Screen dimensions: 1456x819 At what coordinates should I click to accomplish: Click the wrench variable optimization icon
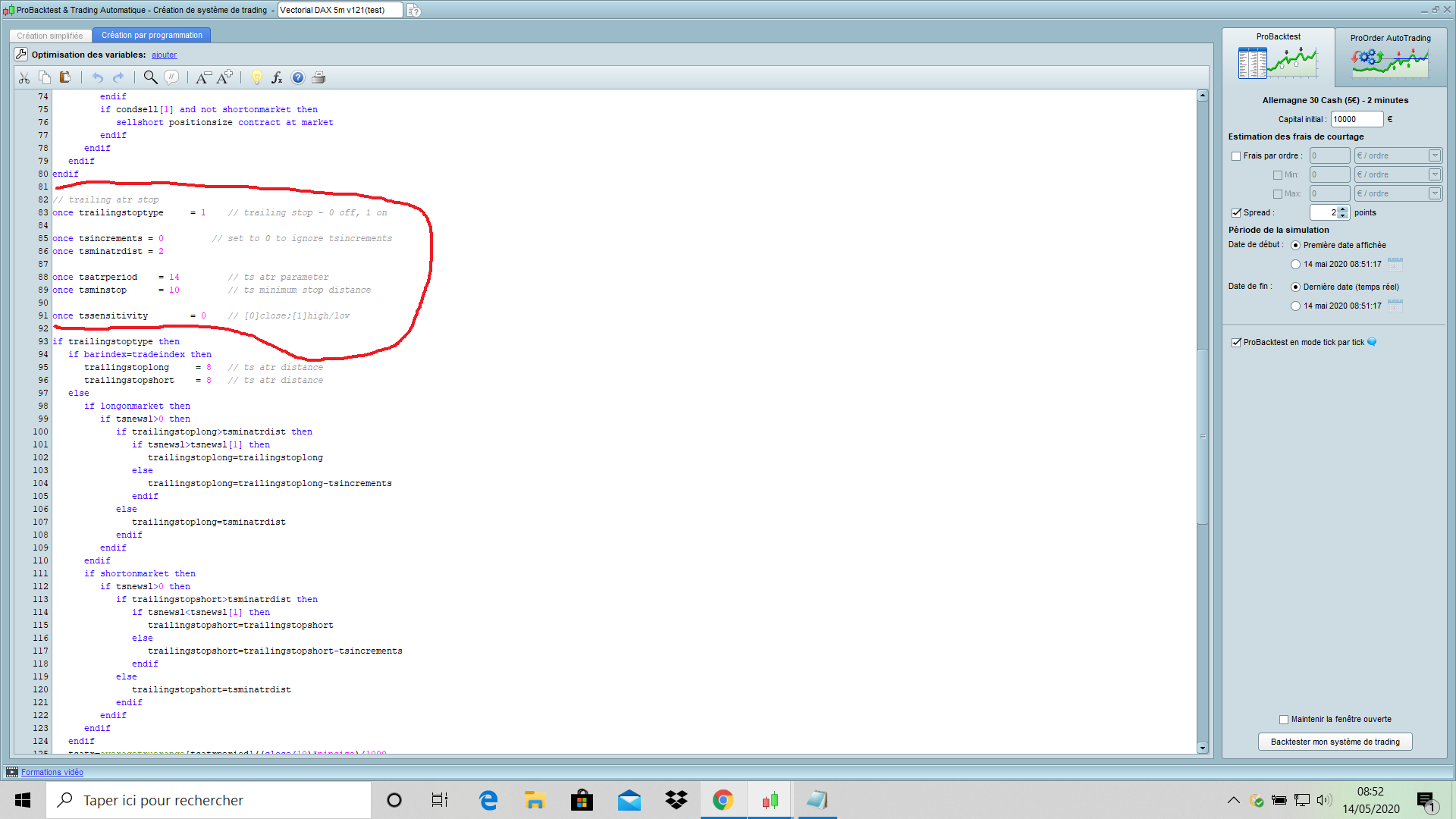[21, 55]
